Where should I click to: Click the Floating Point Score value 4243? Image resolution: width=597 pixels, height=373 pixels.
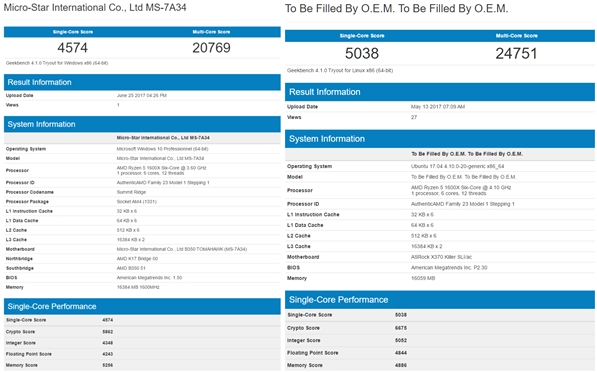[108, 354]
